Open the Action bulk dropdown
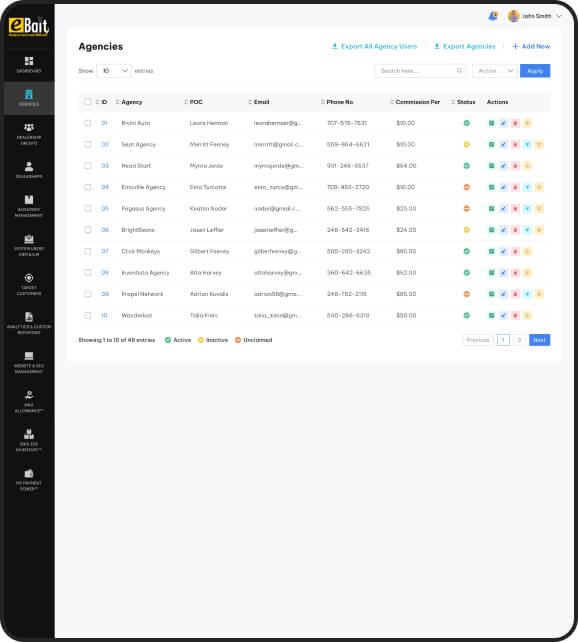 [494, 71]
